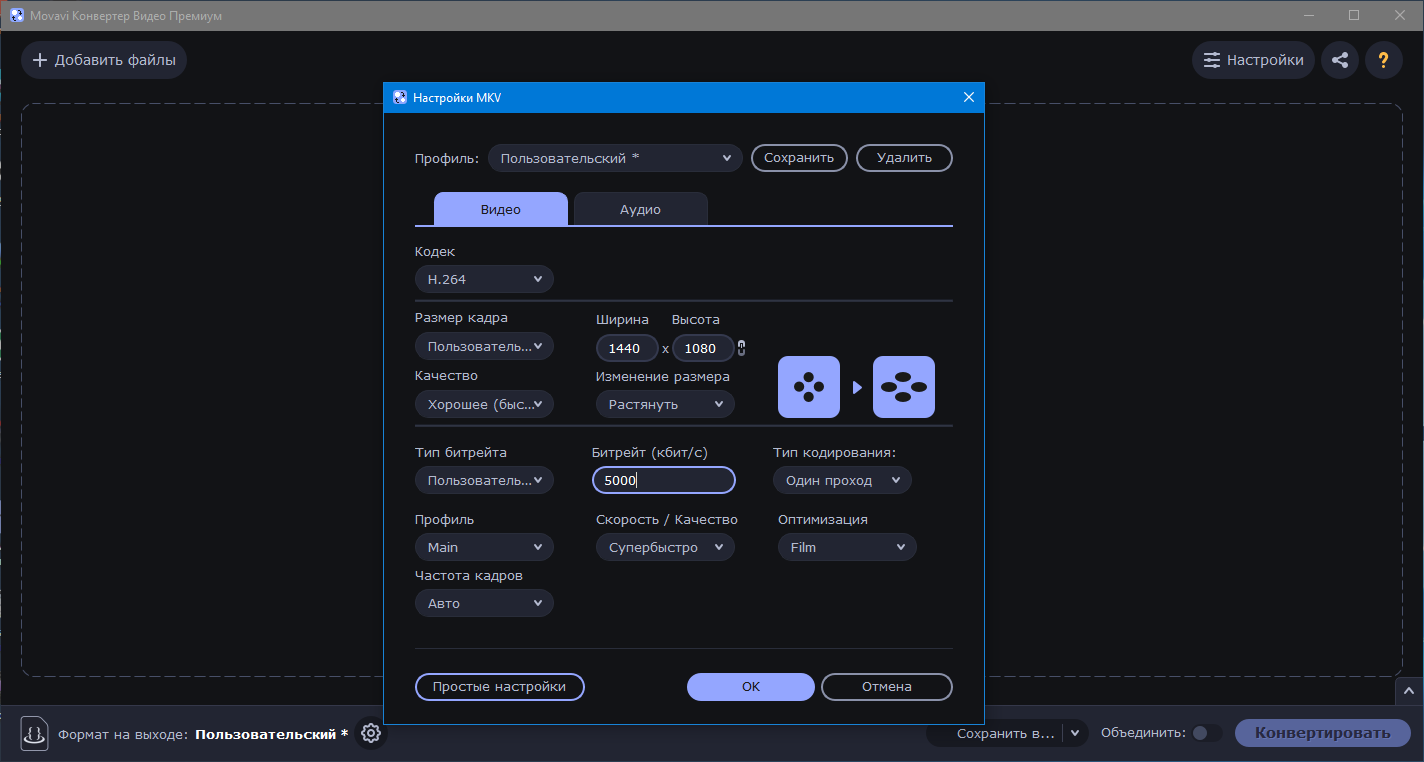Click the Высота height field 1080
1424x762 pixels.
[703, 348]
